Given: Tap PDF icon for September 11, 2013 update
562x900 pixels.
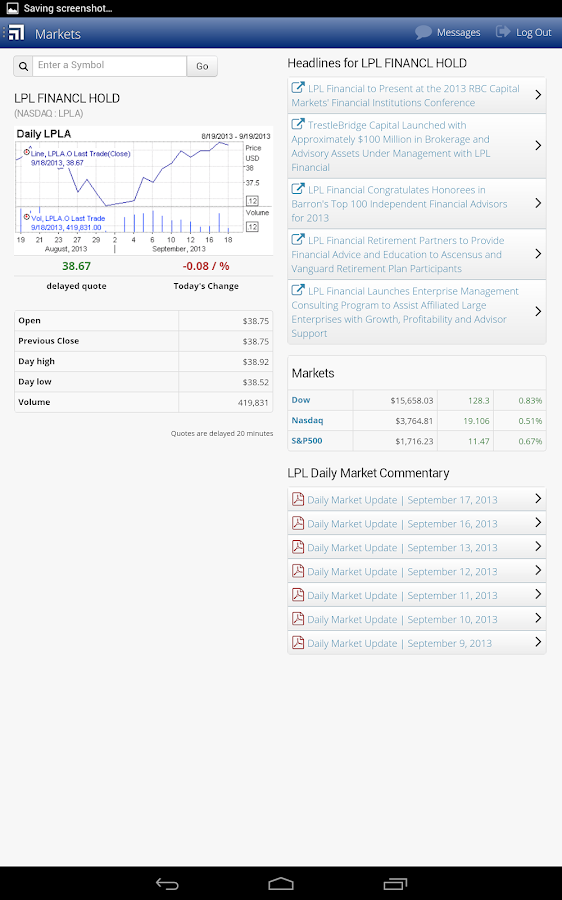Looking at the screenshot, I should tap(298, 595).
